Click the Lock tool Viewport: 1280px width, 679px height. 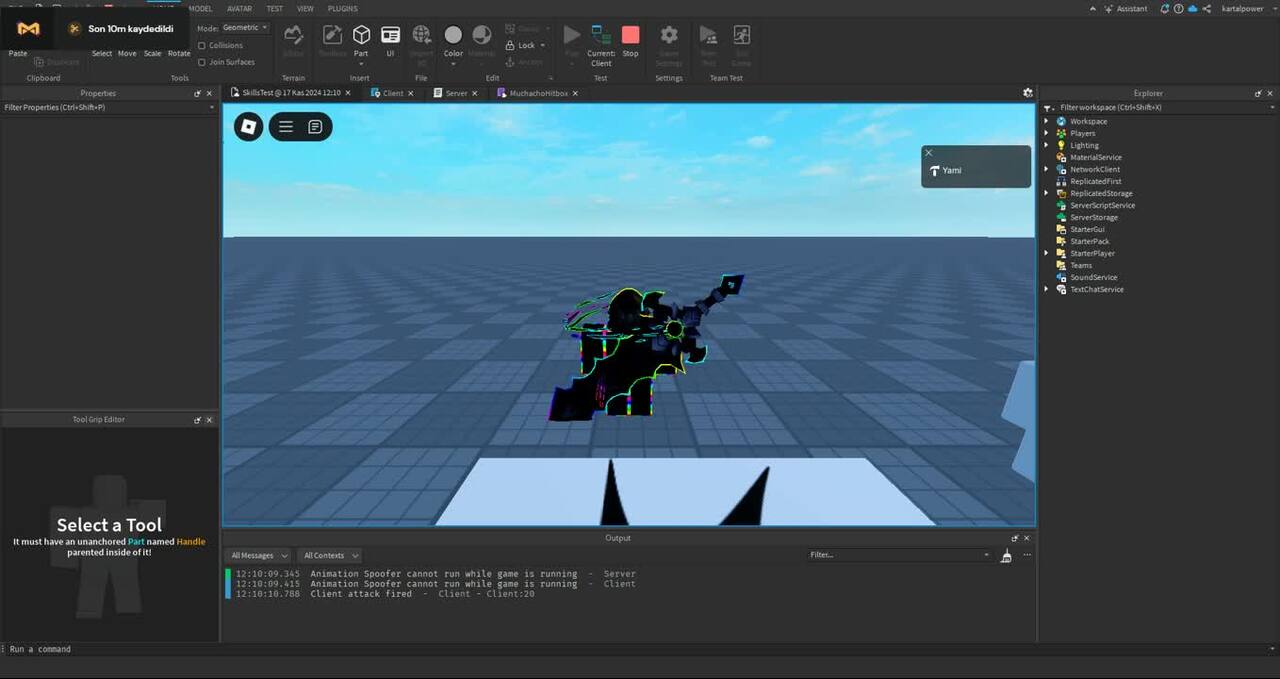525,45
